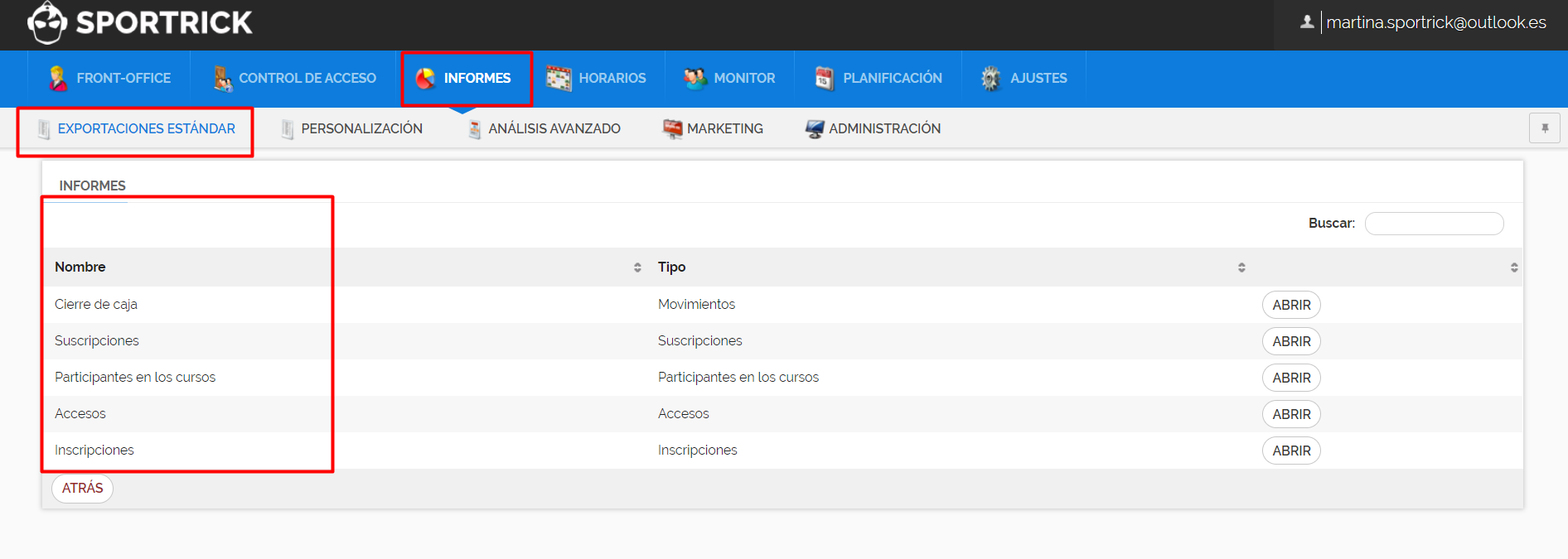Click the SPORTRICK brand text

click(x=164, y=22)
